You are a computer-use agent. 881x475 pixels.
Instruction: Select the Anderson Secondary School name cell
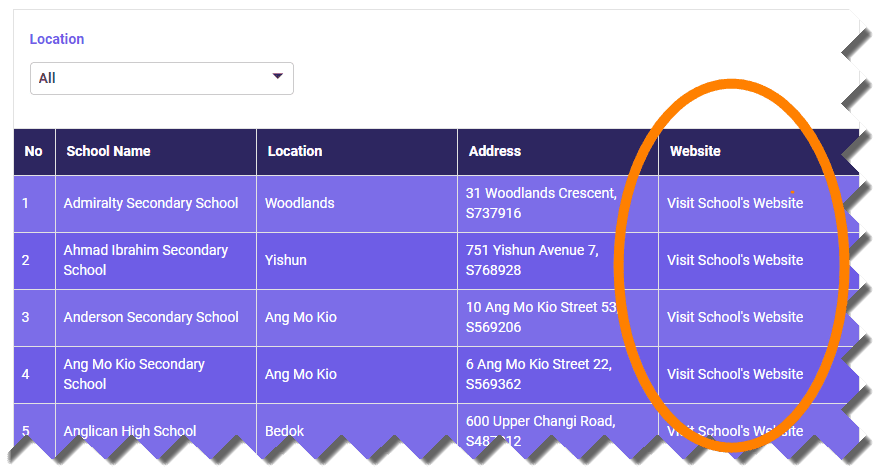156,318
